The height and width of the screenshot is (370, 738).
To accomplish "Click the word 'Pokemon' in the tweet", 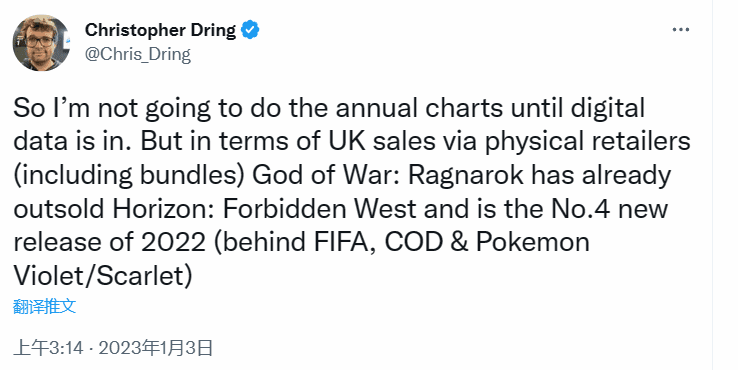I will [533, 242].
